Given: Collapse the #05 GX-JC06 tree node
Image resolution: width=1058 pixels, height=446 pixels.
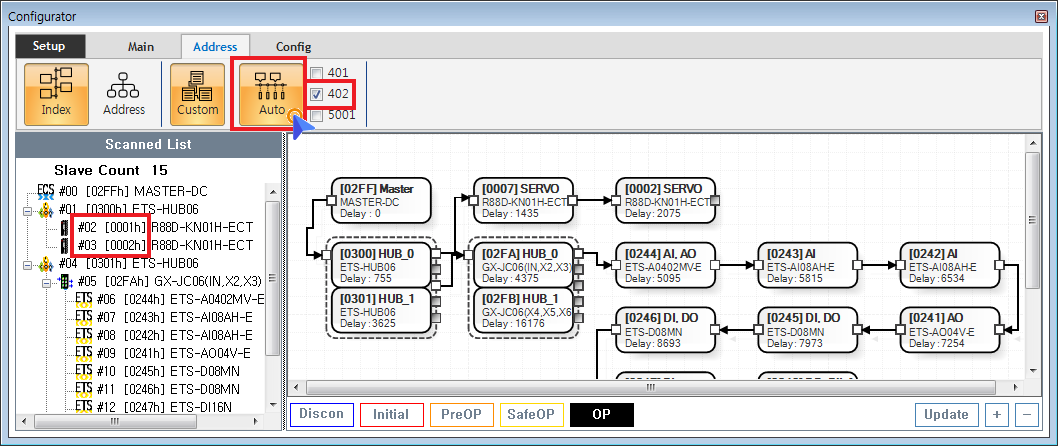Looking at the screenshot, I should (x=45, y=282).
